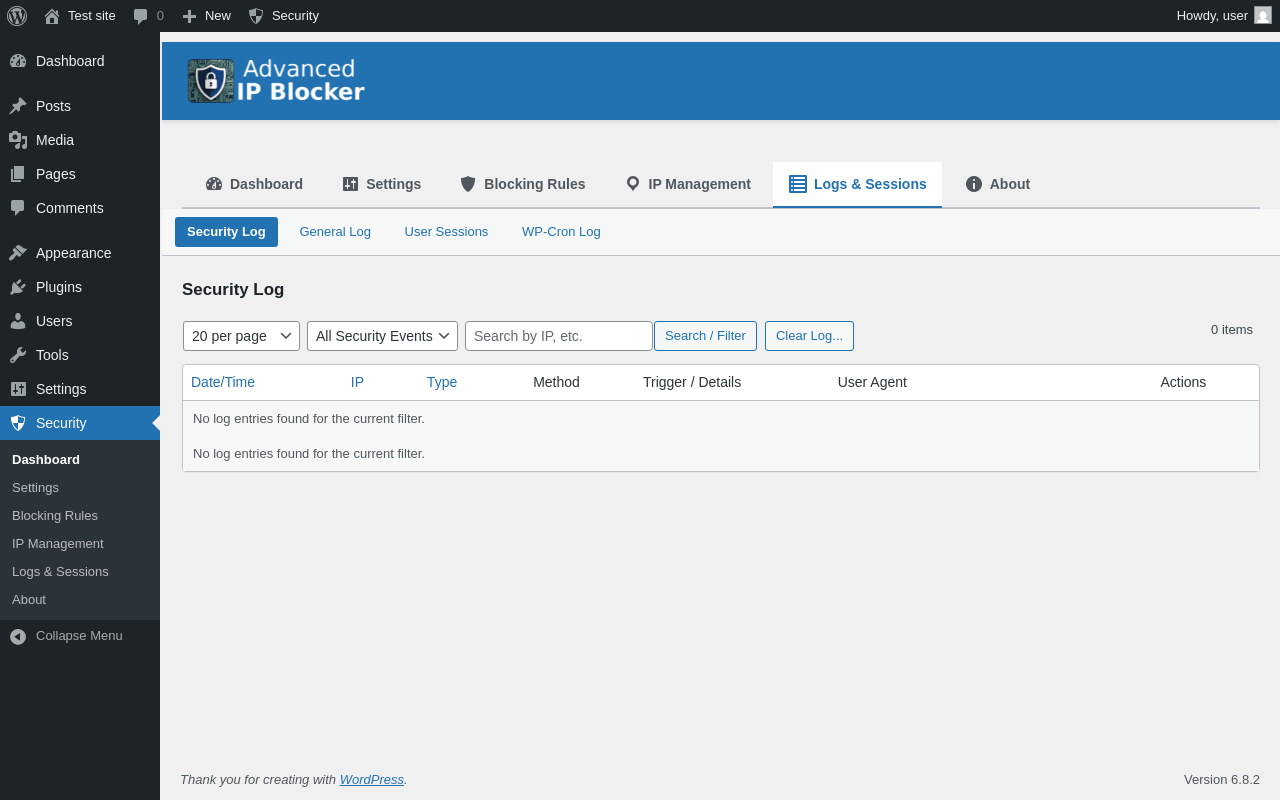Click the sidebar Security shield icon
Viewport: 1280px width, 800px height.
coord(18,423)
